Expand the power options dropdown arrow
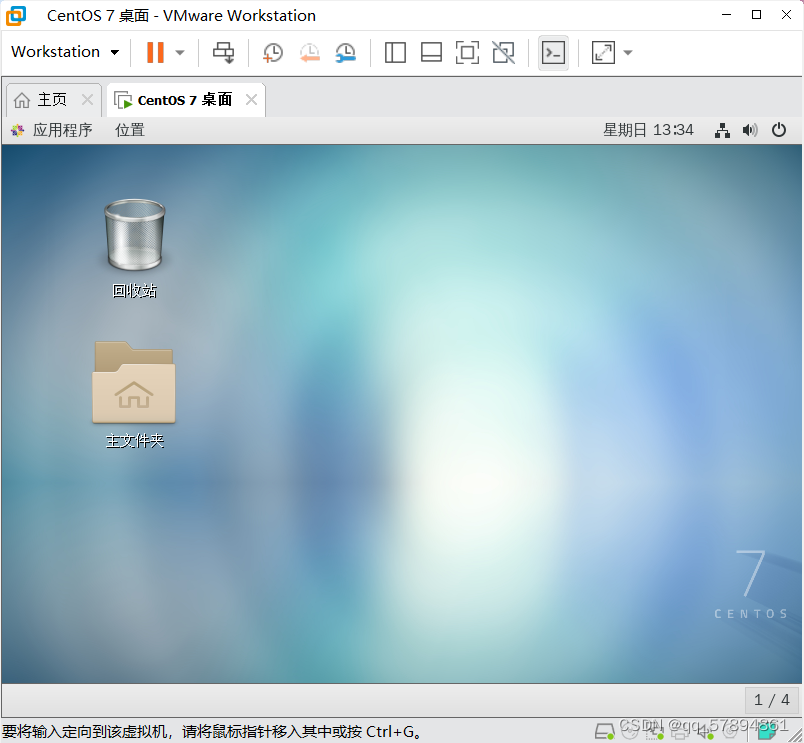 [x=180, y=52]
